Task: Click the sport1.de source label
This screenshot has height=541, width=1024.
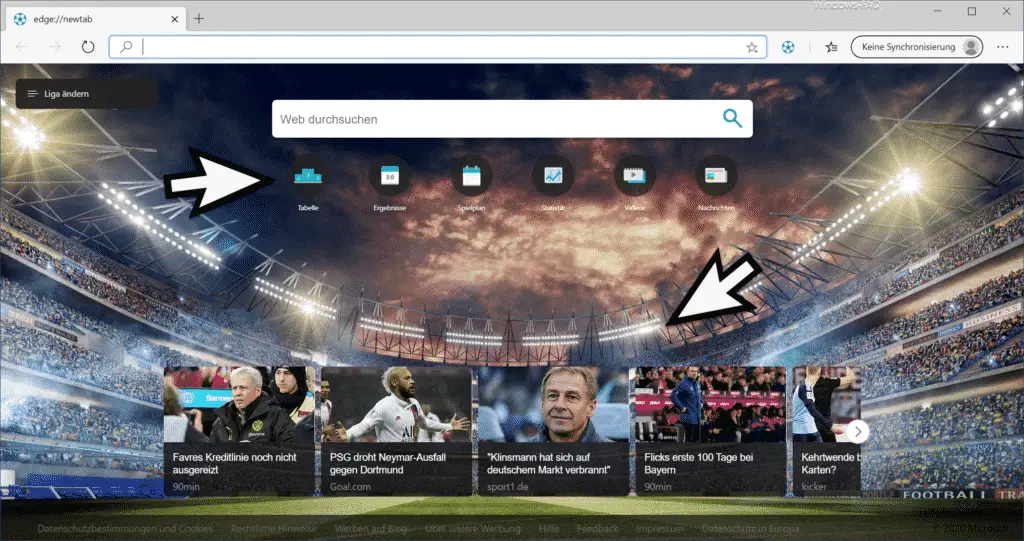Action: click(x=507, y=487)
